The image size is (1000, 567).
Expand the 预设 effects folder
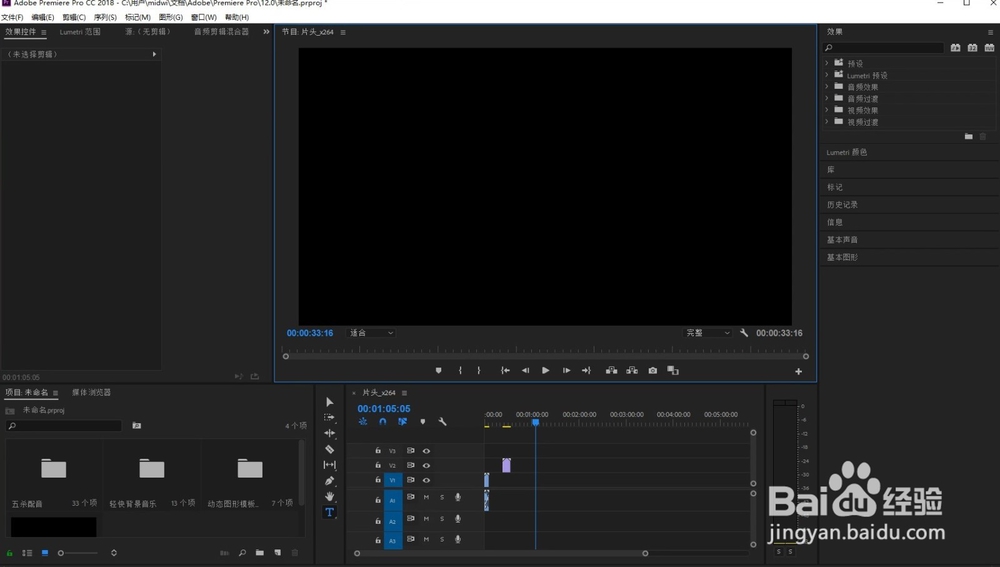tap(827, 63)
